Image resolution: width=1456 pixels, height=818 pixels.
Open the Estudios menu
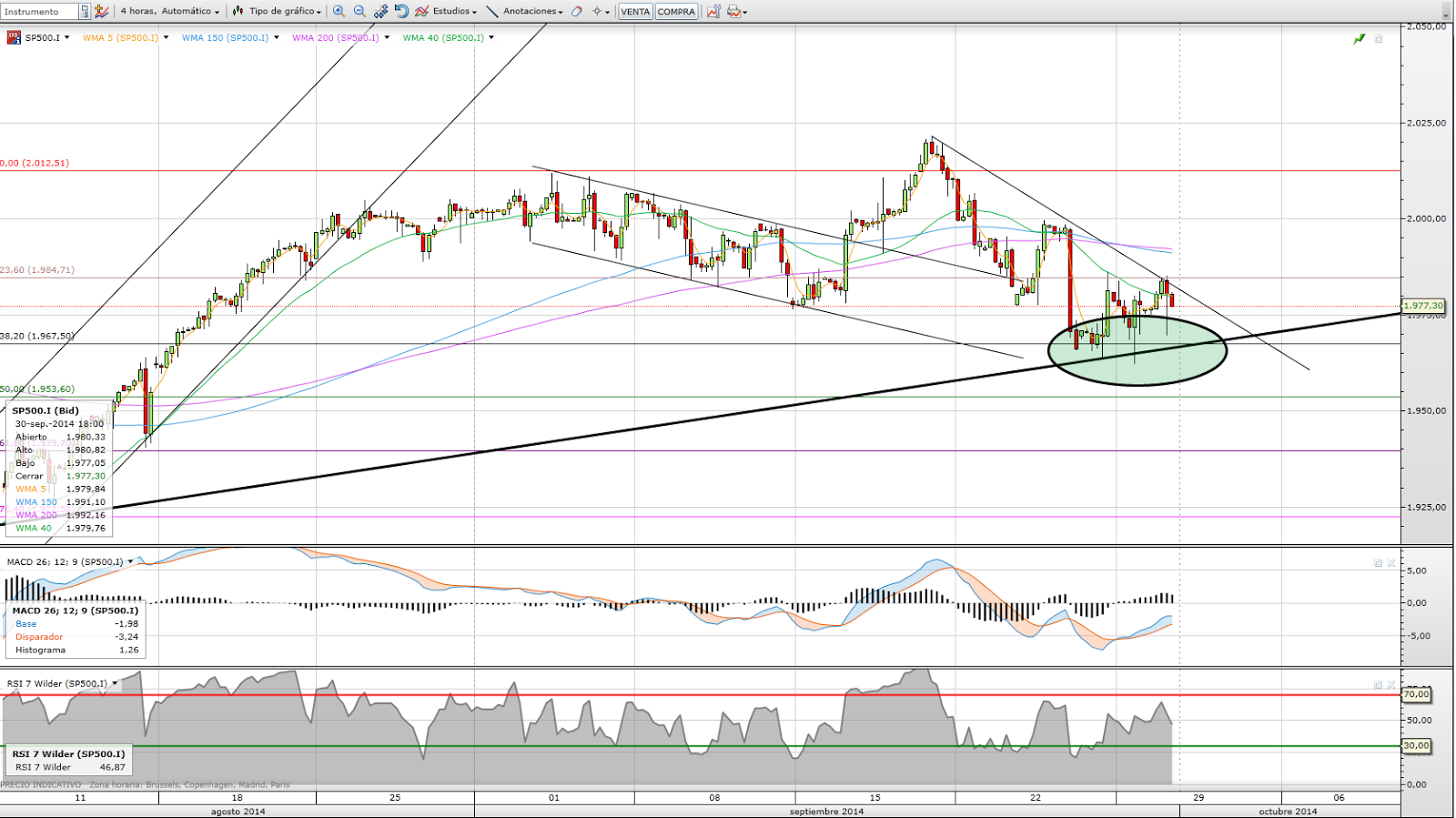pos(455,11)
